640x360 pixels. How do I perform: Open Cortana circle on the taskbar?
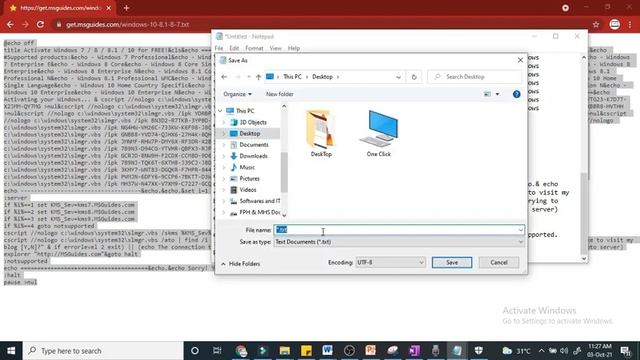pyautogui.click(x=195, y=351)
